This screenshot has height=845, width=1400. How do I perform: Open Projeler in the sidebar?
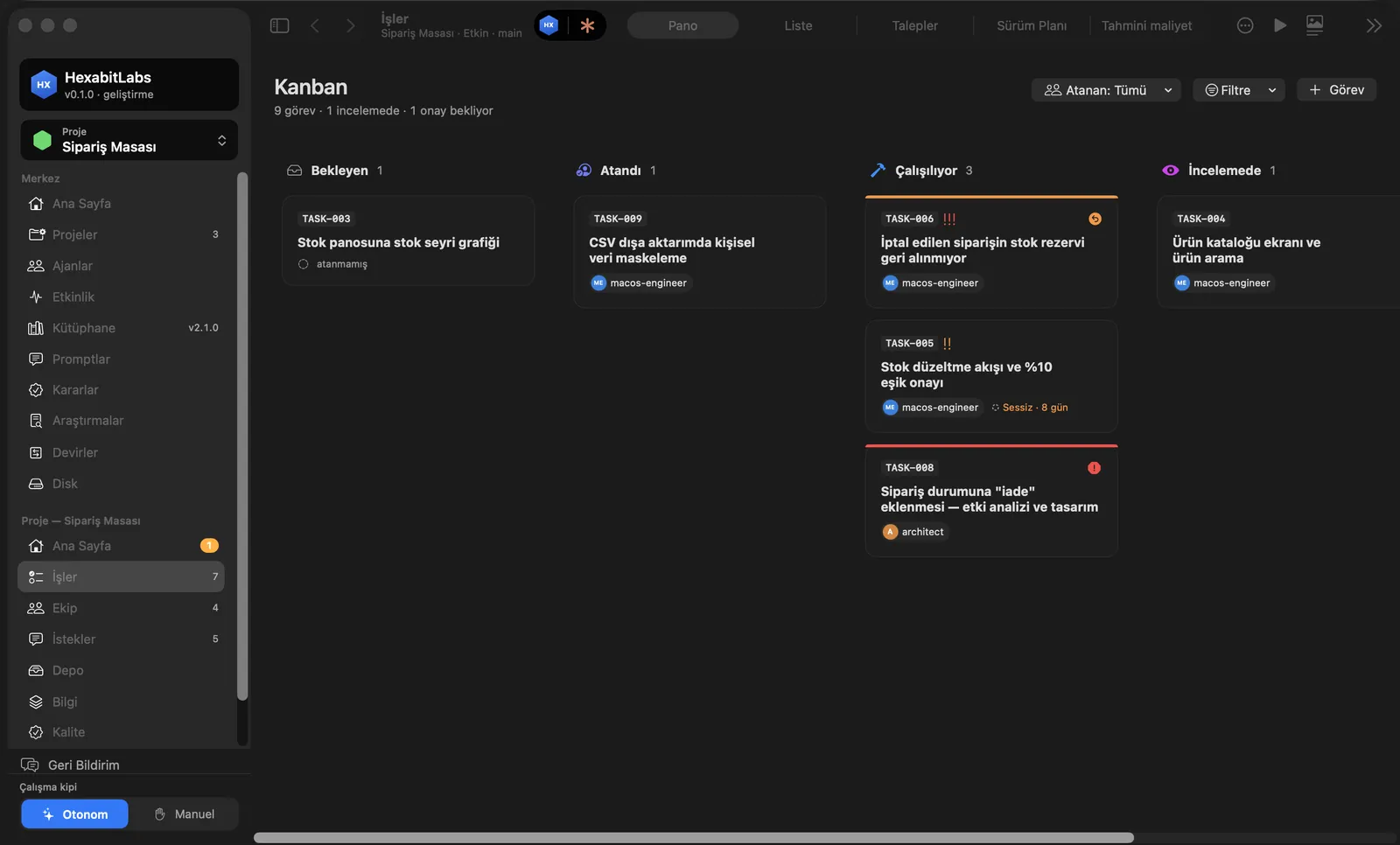(x=121, y=234)
